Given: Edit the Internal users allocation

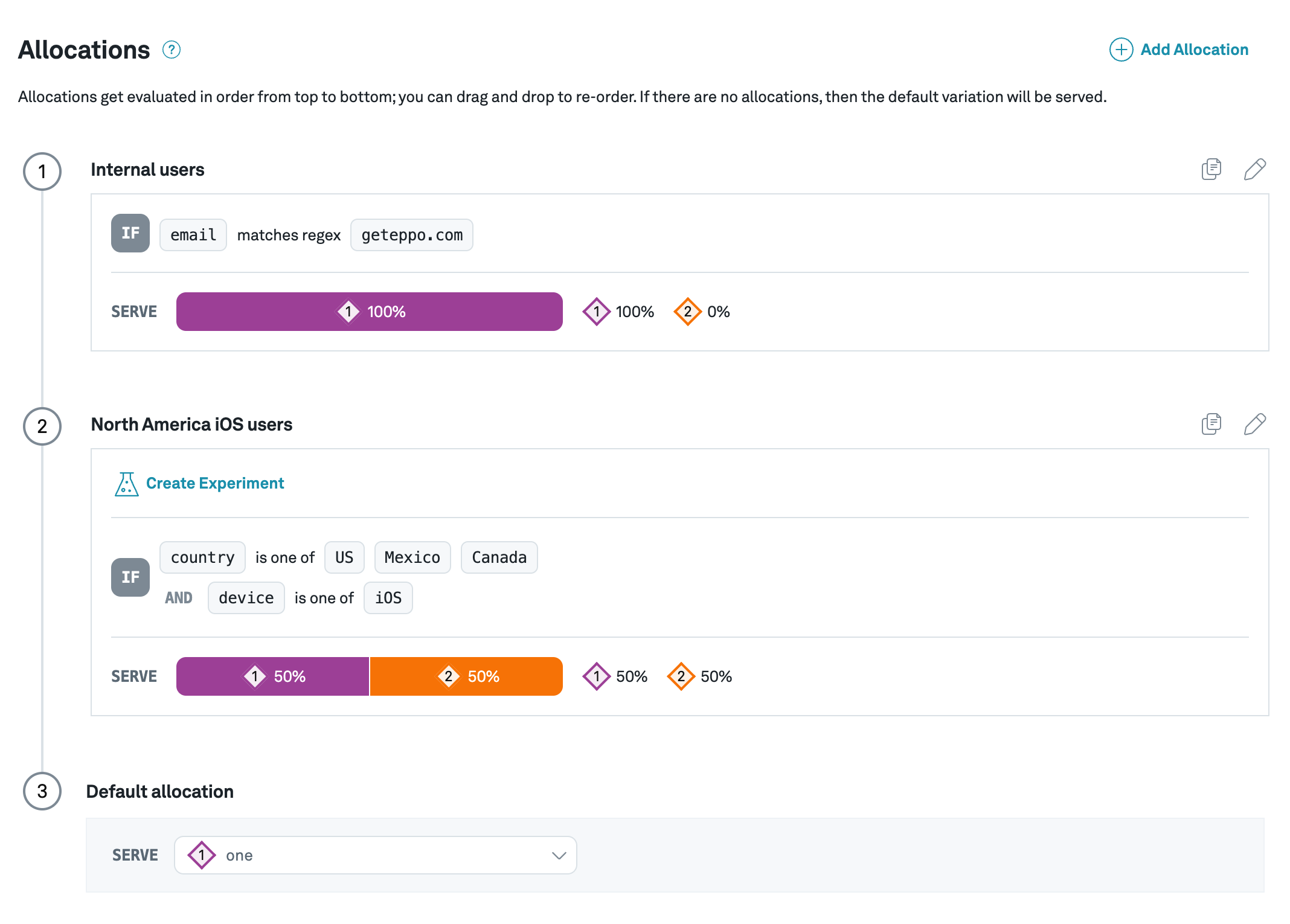Looking at the screenshot, I should (1254, 170).
